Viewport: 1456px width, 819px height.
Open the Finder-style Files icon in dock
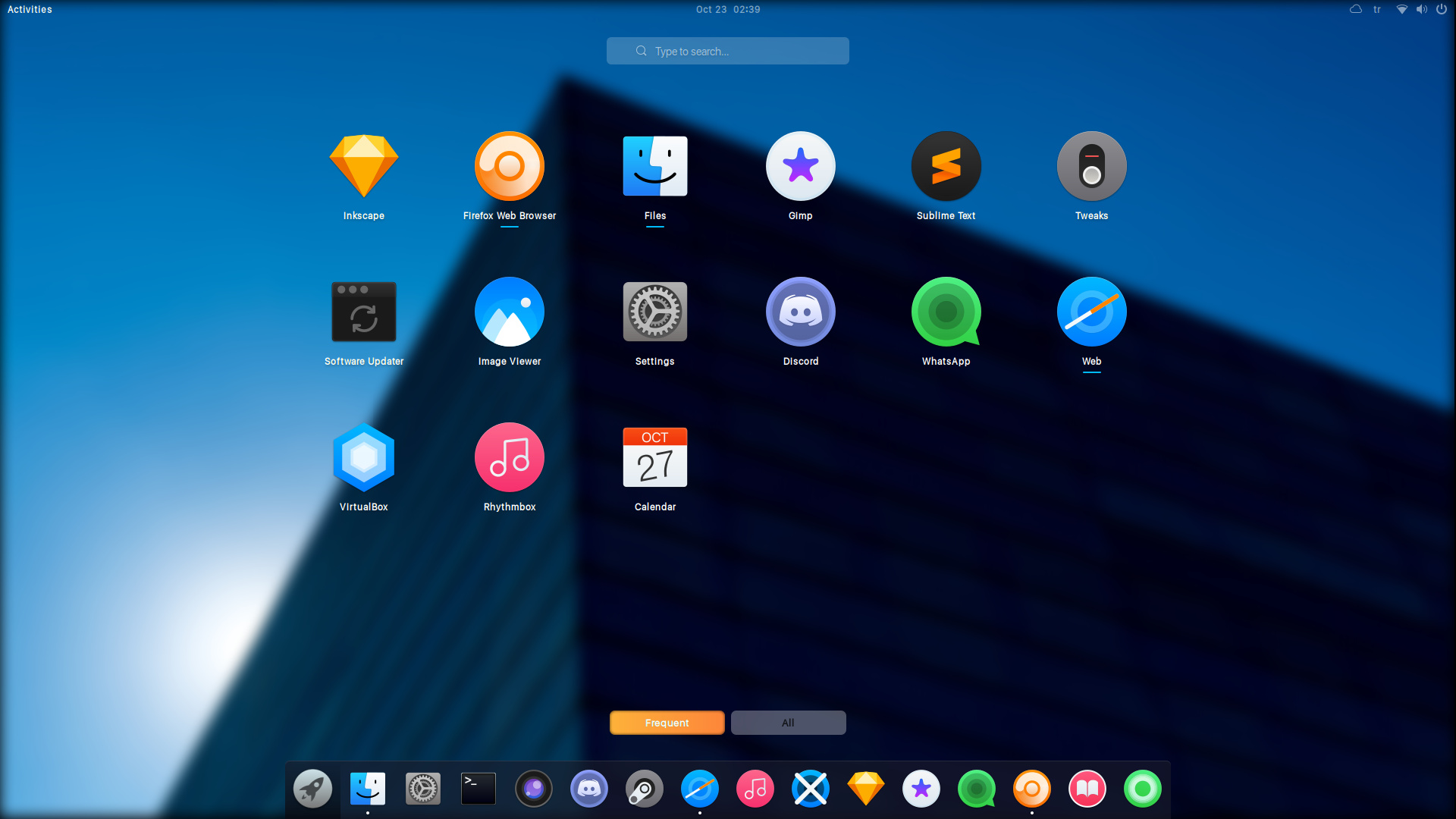[x=368, y=789]
